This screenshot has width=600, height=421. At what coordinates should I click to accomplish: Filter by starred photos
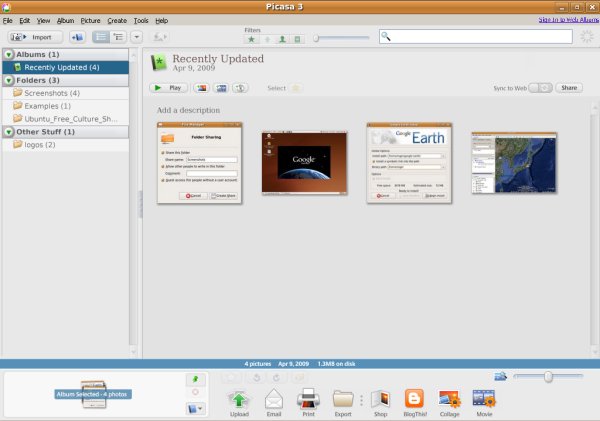[251, 39]
